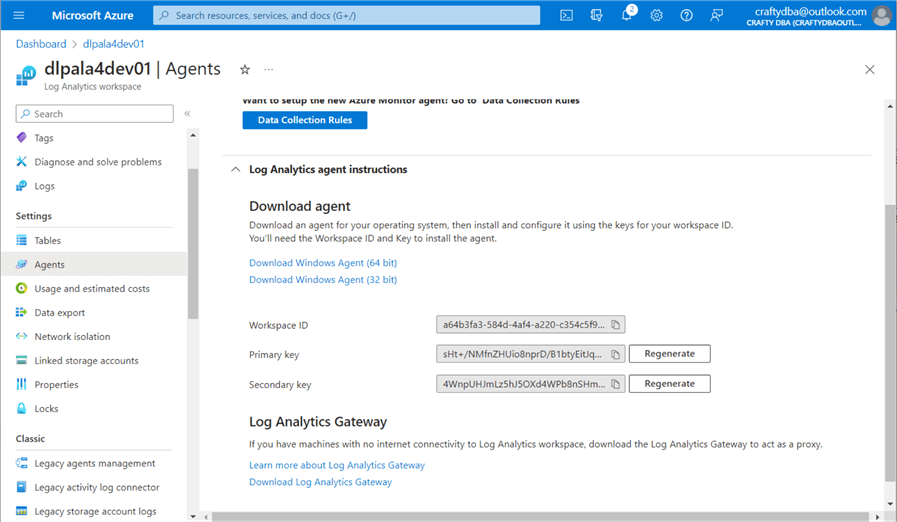Click the Usage and costs circle icon
The width and height of the screenshot is (897, 522).
[x=21, y=288]
